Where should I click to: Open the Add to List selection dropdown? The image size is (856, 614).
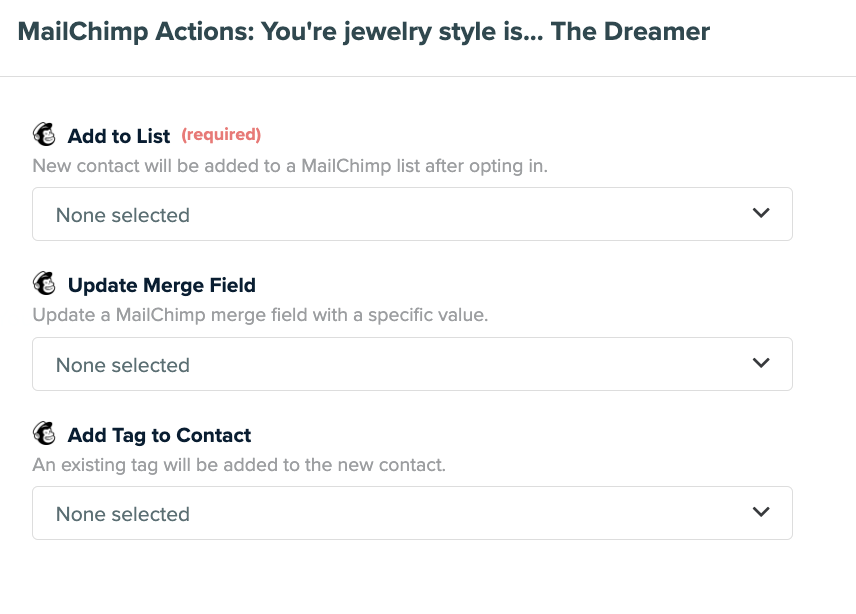pos(412,213)
